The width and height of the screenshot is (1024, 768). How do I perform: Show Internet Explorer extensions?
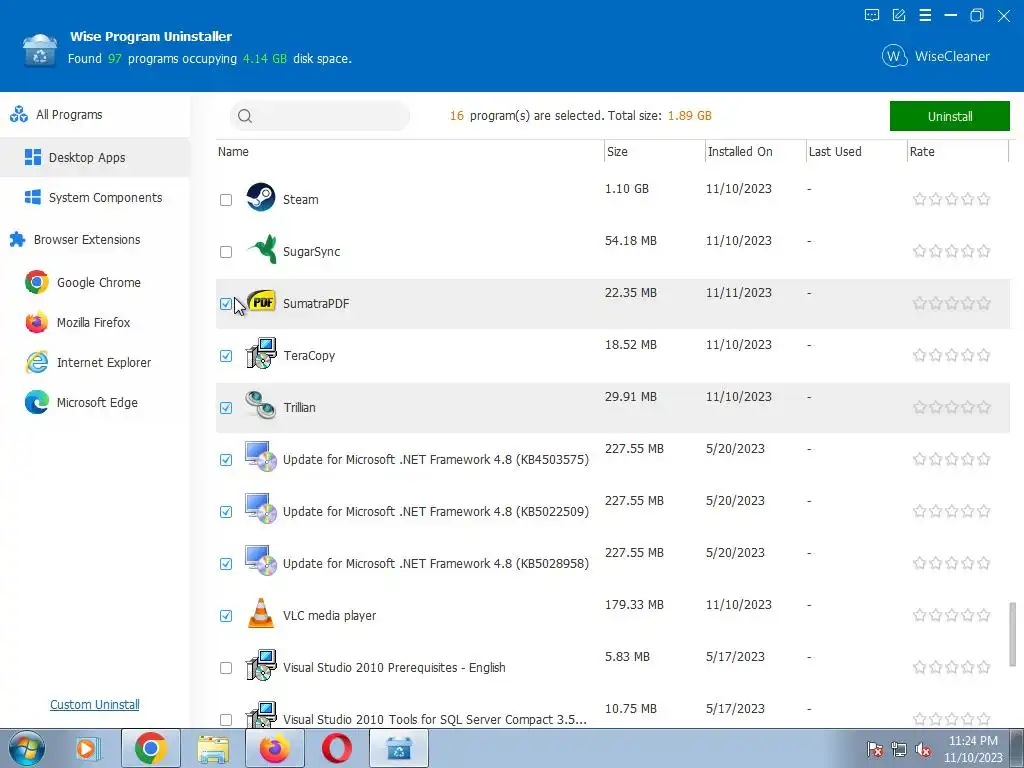(x=95, y=362)
